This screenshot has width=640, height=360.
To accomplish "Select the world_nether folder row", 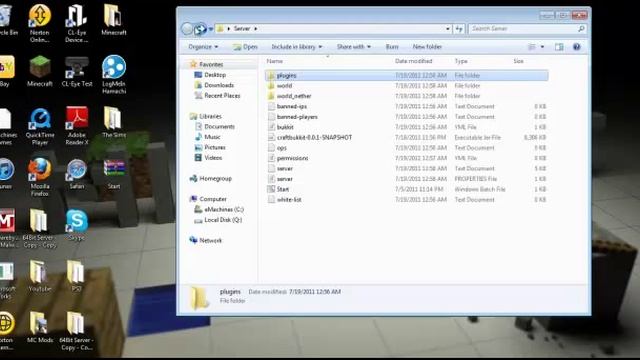I will click(407, 96).
